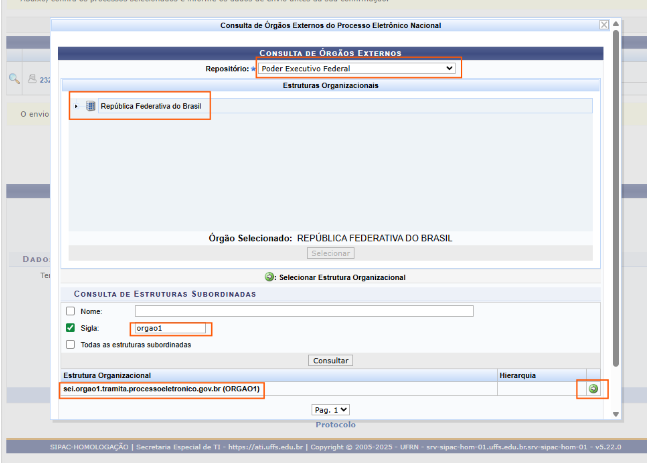This screenshot has width=647, height=463.
Task: Enable the Nome checkbox
Action: [70, 312]
